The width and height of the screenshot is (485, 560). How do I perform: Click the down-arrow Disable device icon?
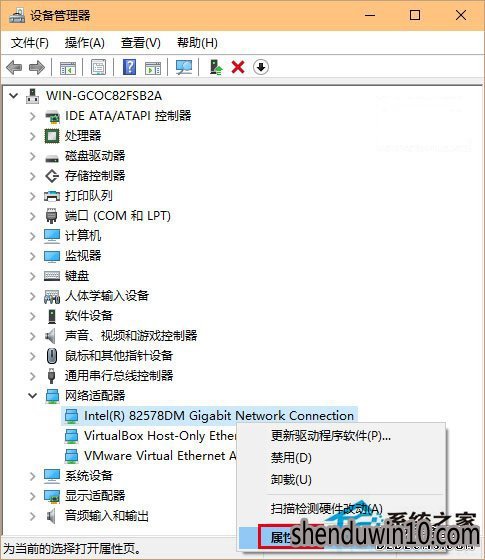pos(261,67)
